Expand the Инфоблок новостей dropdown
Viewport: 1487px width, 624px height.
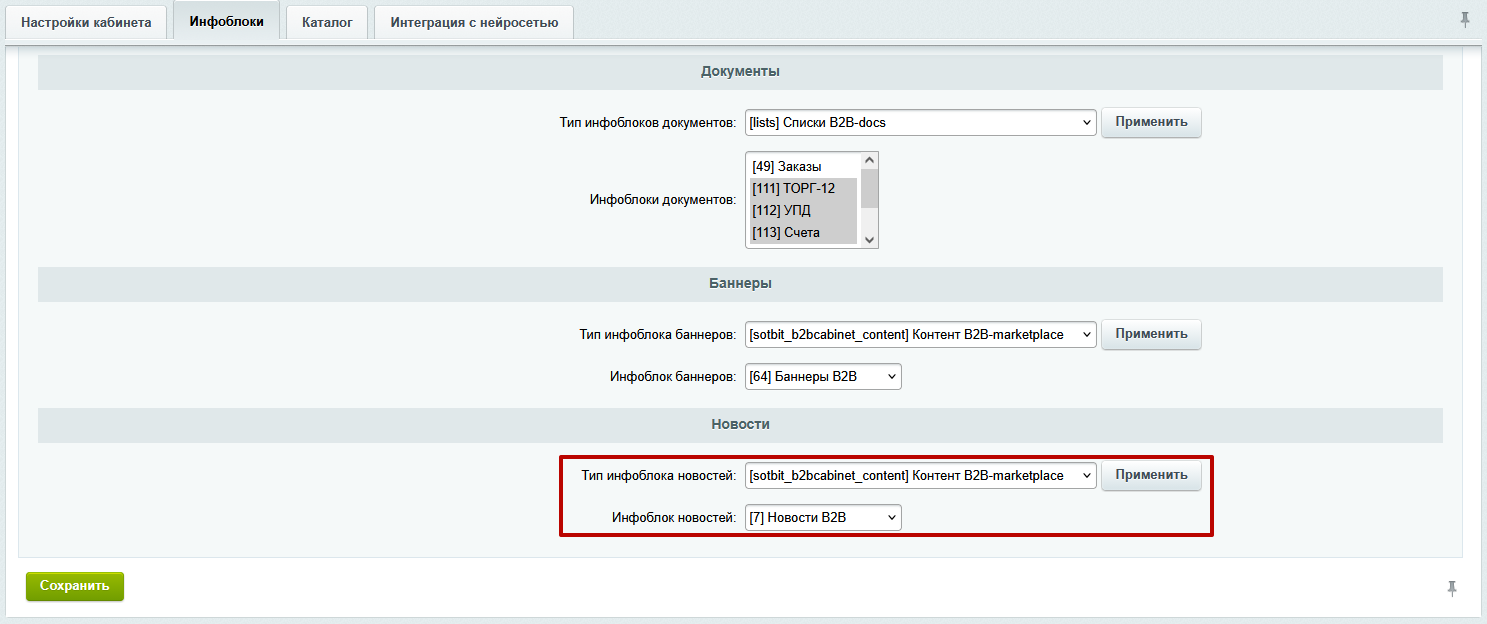823,518
